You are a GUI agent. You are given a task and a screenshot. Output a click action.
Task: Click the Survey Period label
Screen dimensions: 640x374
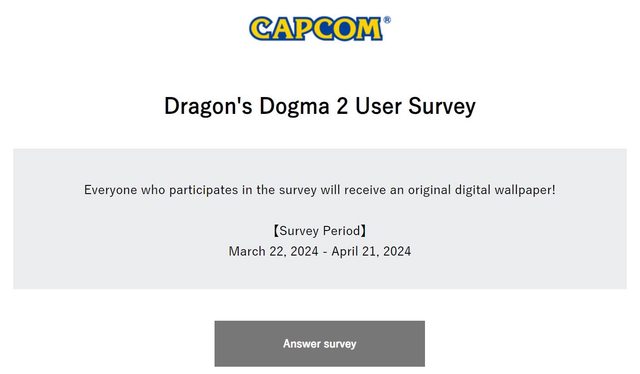point(320,231)
